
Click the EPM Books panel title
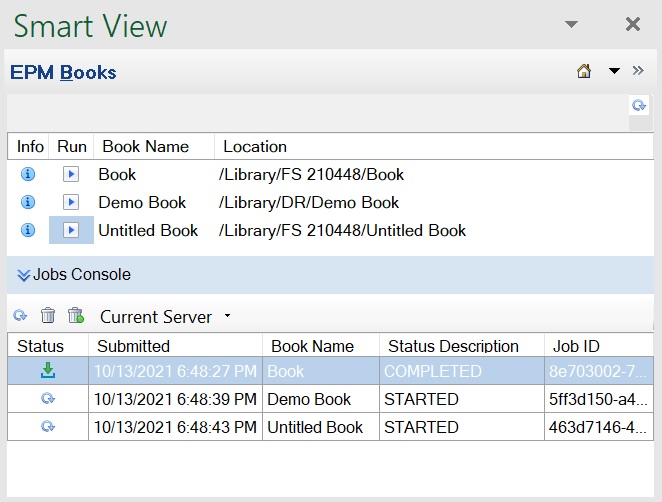[x=63, y=72]
